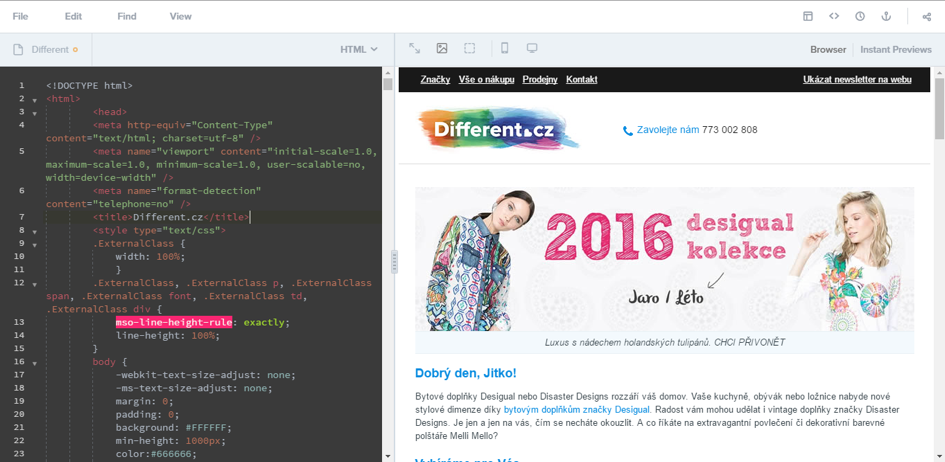Switch to Instant Previews tab
This screenshot has height=462, width=945.
pyautogui.click(x=896, y=49)
